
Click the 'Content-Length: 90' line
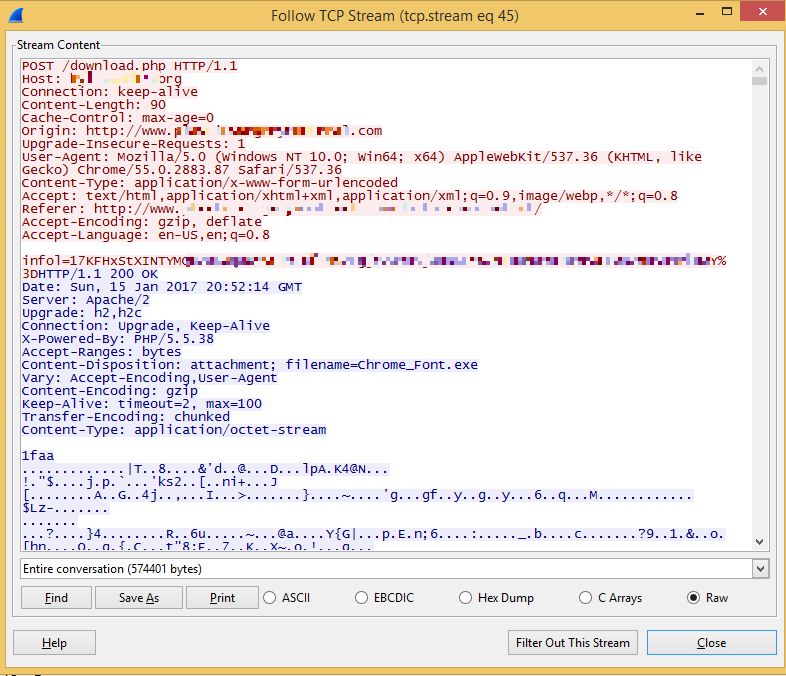[x=93, y=105]
